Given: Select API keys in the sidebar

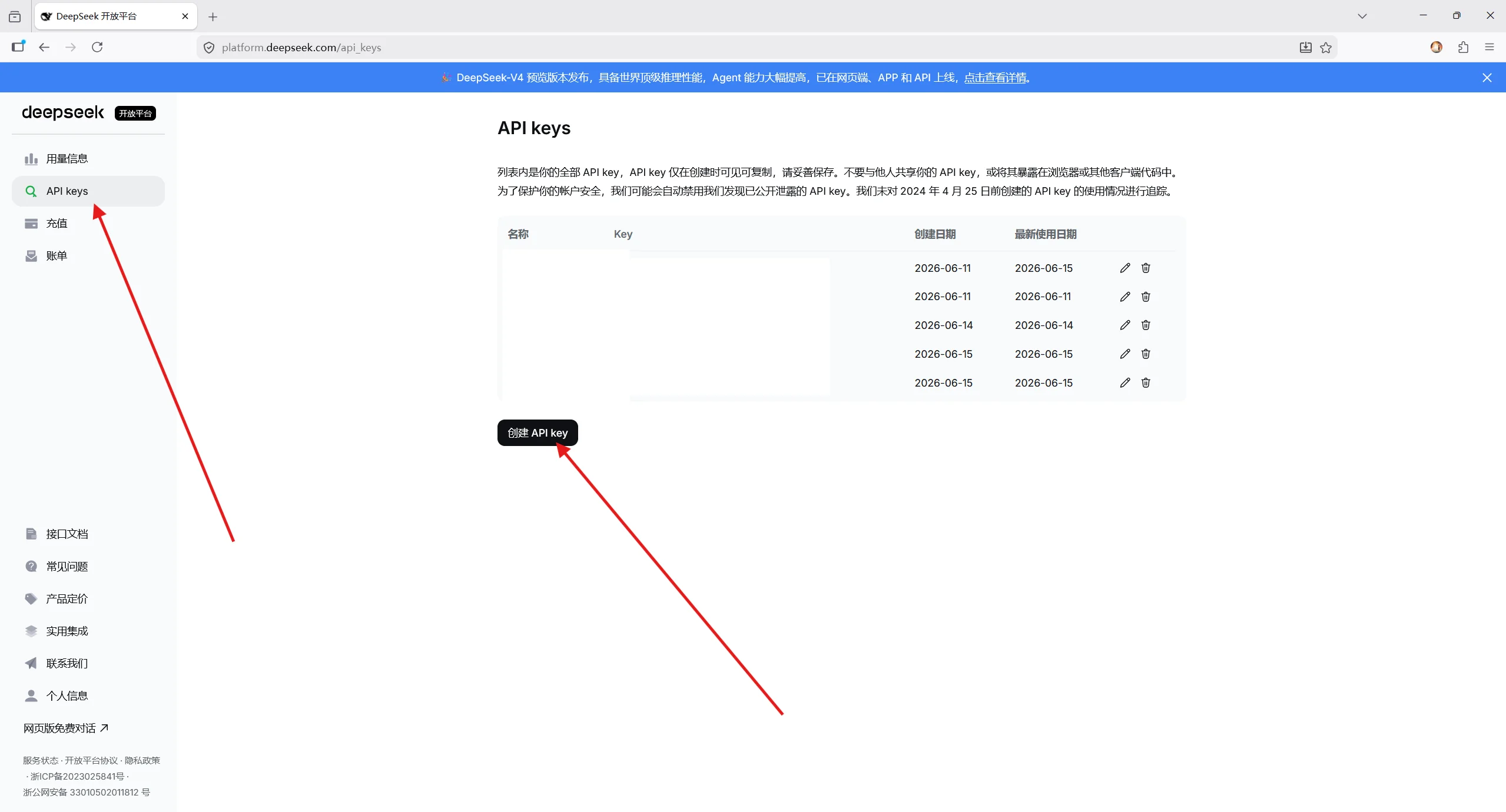Looking at the screenshot, I should tap(88, 191).
